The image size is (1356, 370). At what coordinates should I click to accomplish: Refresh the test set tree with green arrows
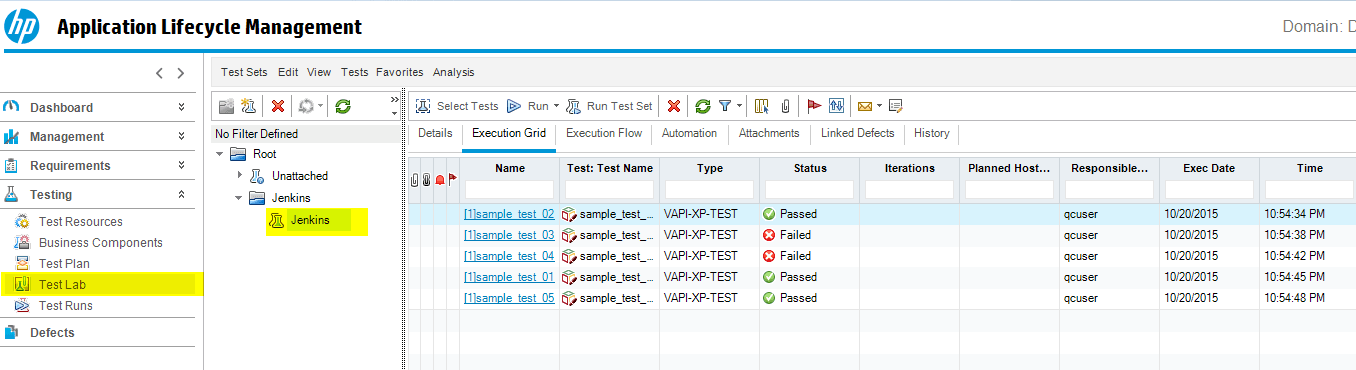pyautogui.click(x=343, y=106)
